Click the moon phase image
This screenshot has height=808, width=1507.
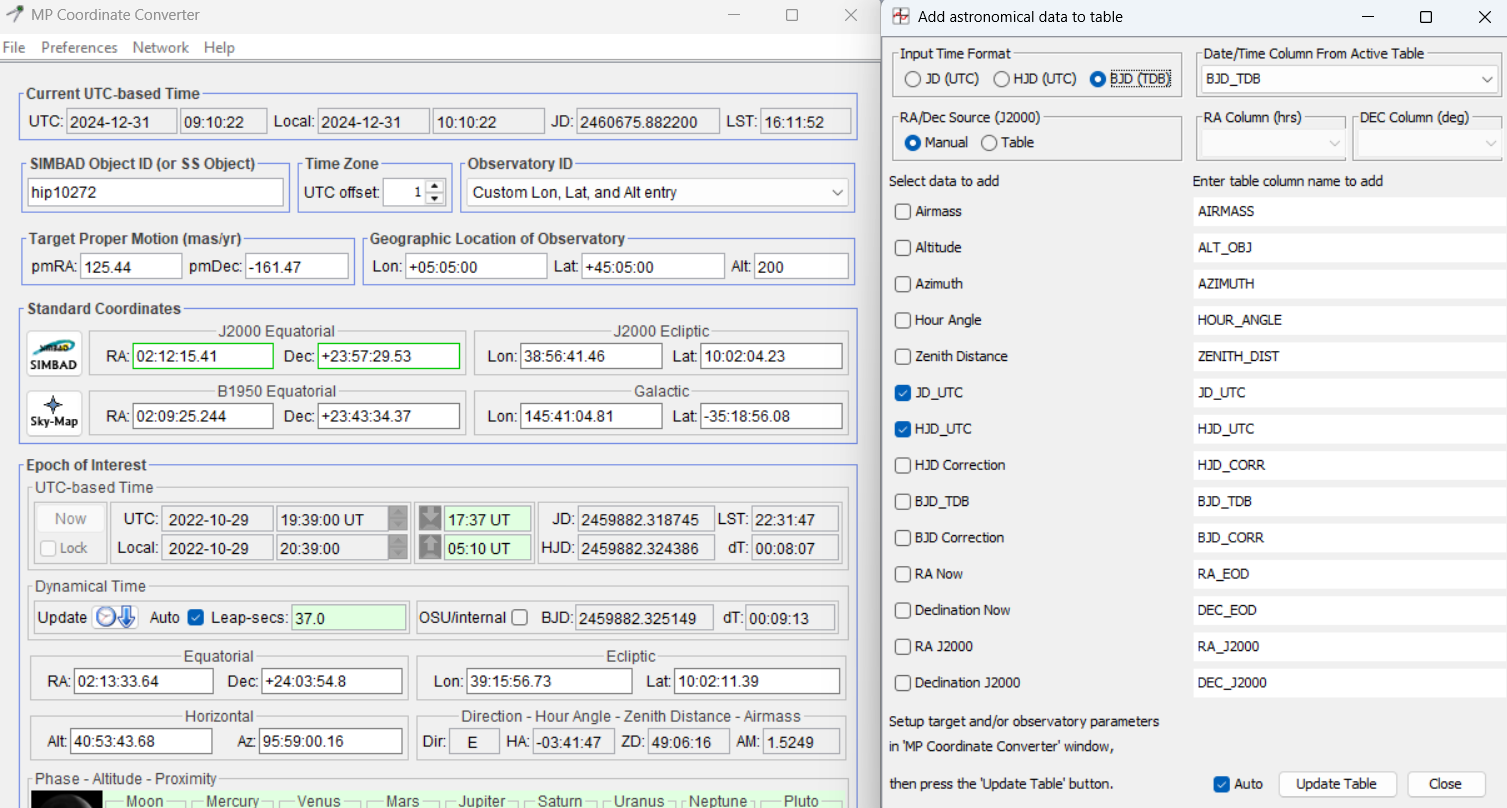66,799
